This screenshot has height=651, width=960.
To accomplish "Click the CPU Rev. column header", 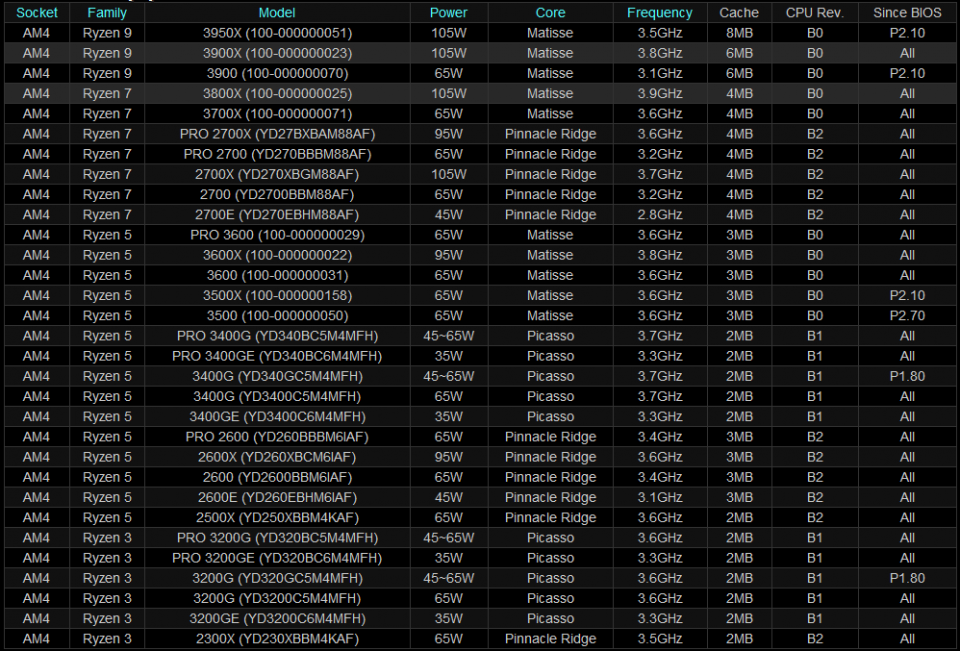I will coord(814,13).
